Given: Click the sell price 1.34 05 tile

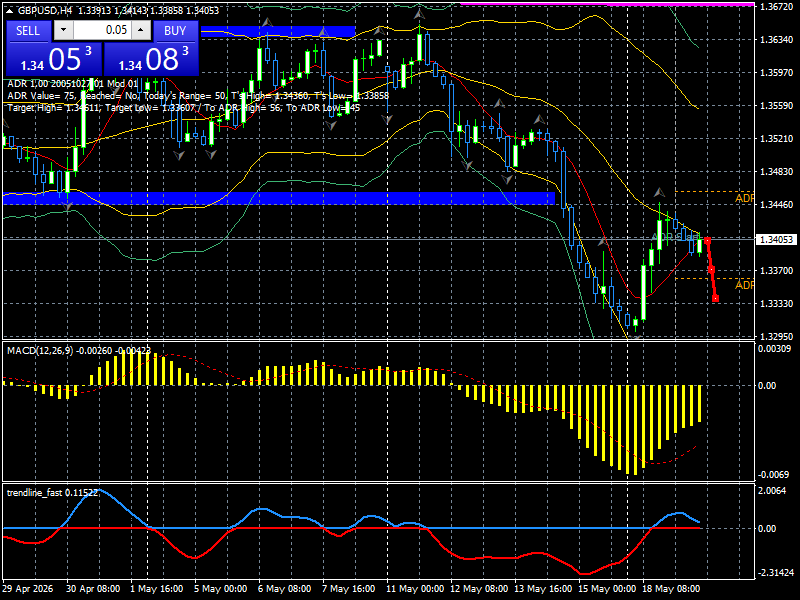Looking at the screenshot, I should [x=53, y=59].
